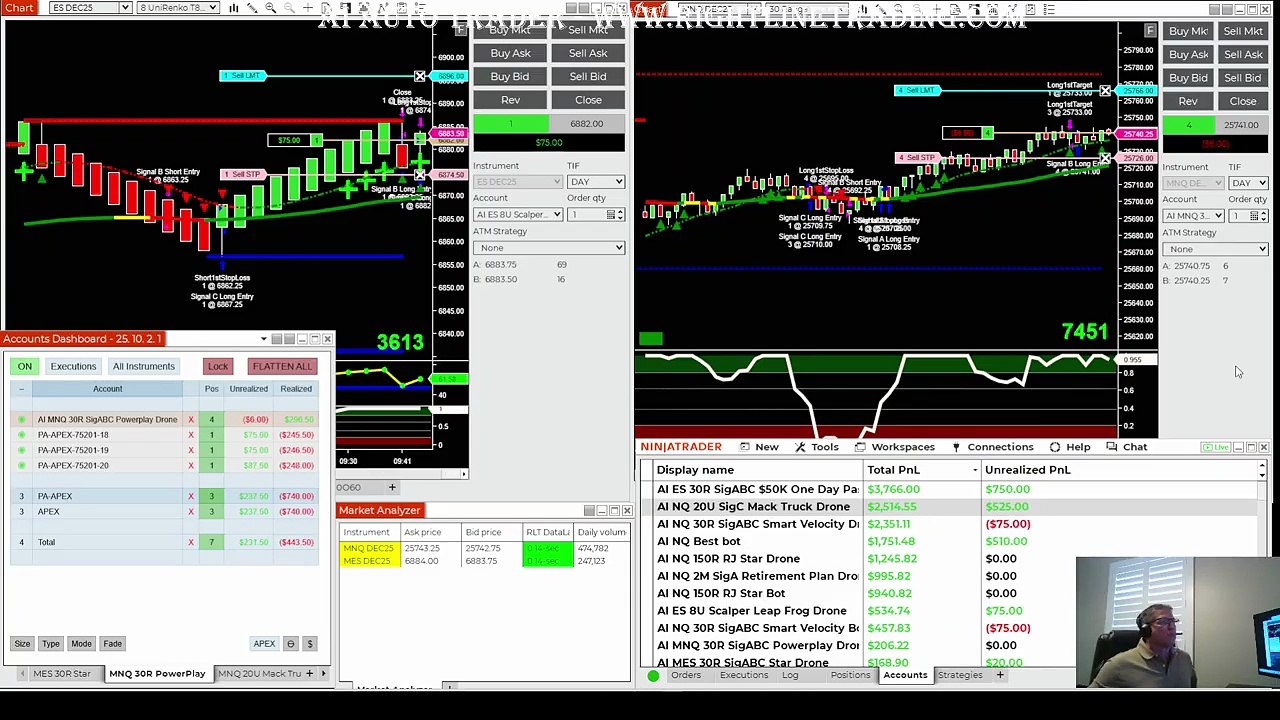1280x720 pixels.
Task: Click Buy Ask in MNQ chart trader
Action: [x=1188, y=55]
